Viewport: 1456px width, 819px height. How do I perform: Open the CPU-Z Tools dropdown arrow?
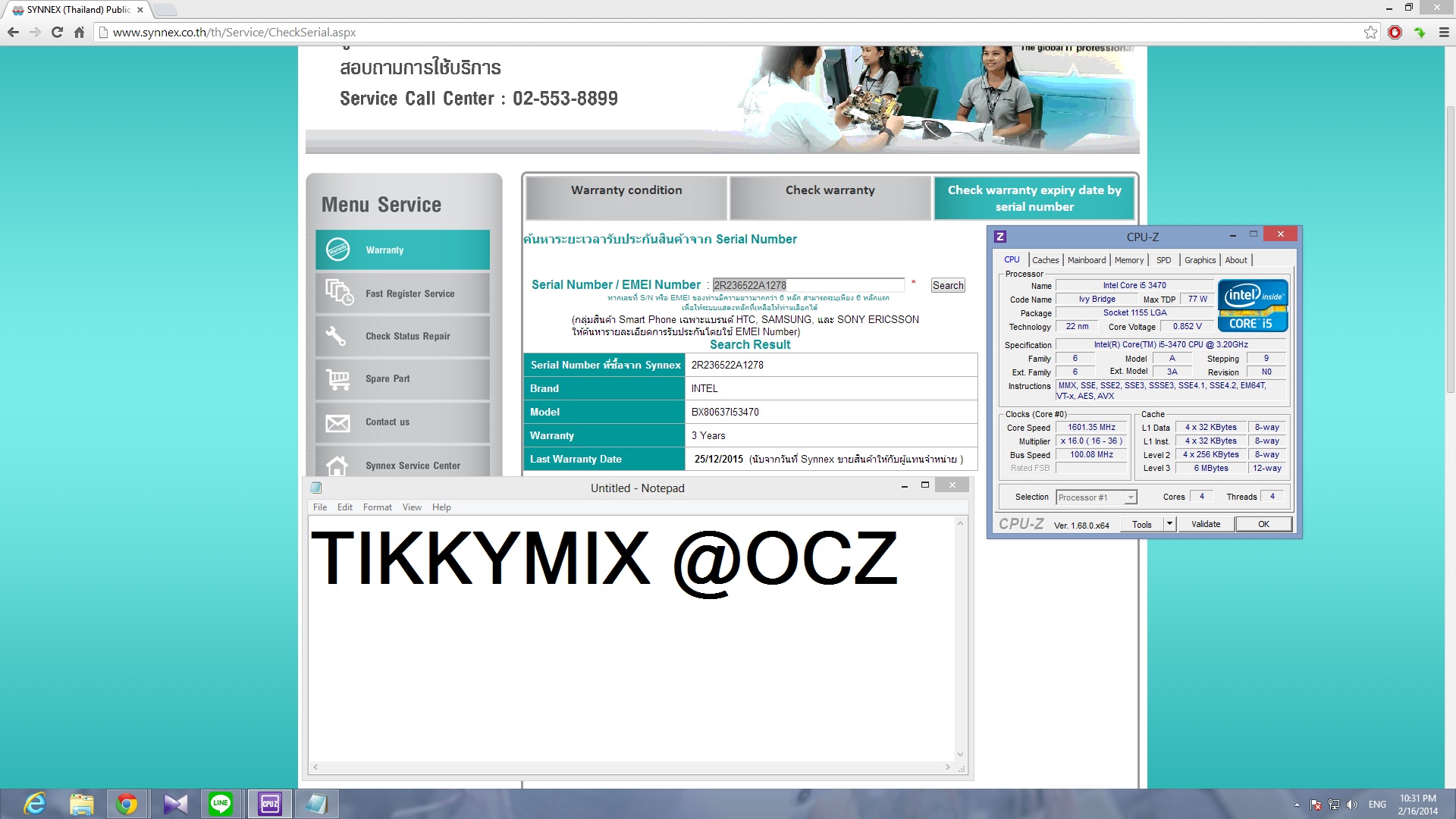pos(1169,524)
